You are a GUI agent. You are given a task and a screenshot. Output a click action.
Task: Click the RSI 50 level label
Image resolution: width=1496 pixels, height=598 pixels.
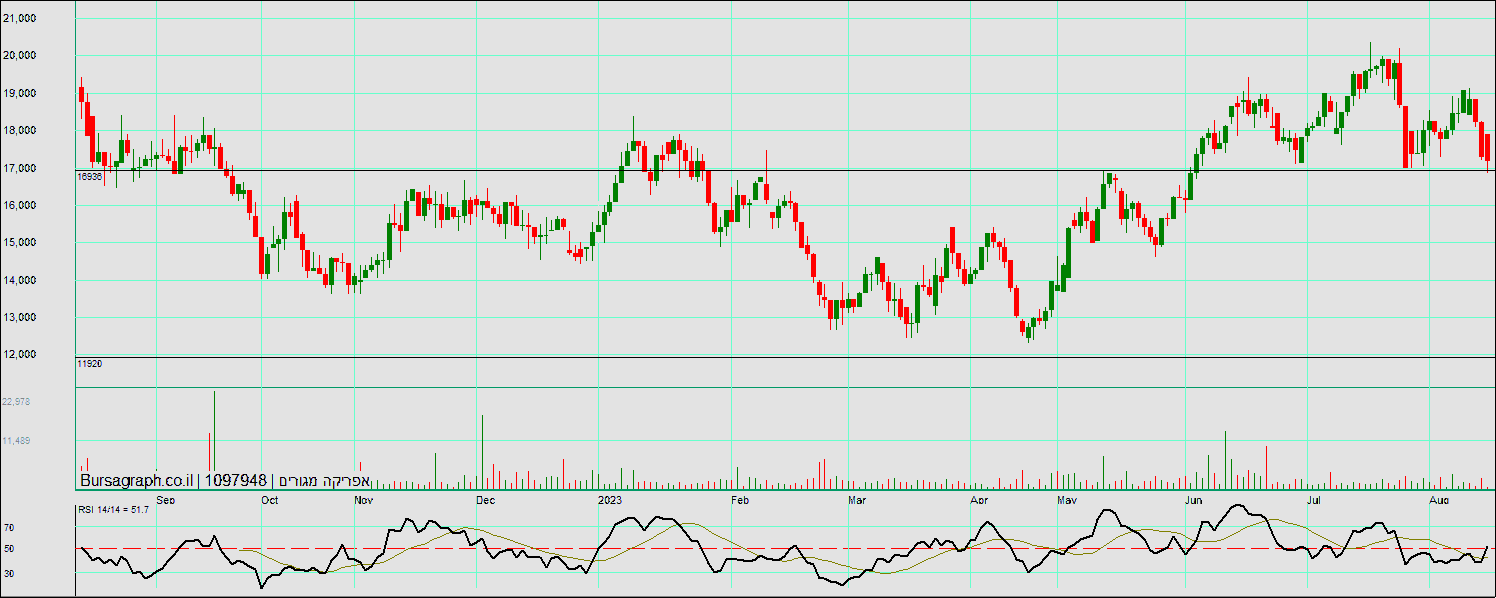coord(9,549)
